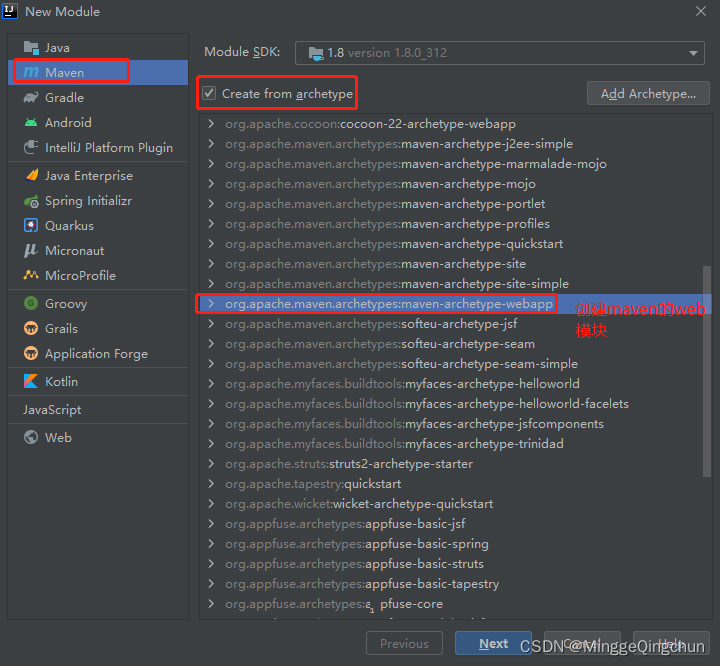Click the Micronaut mu icon
Image resolution: width=720 pixels, height=666 pixels.
[x=31, y=250]
